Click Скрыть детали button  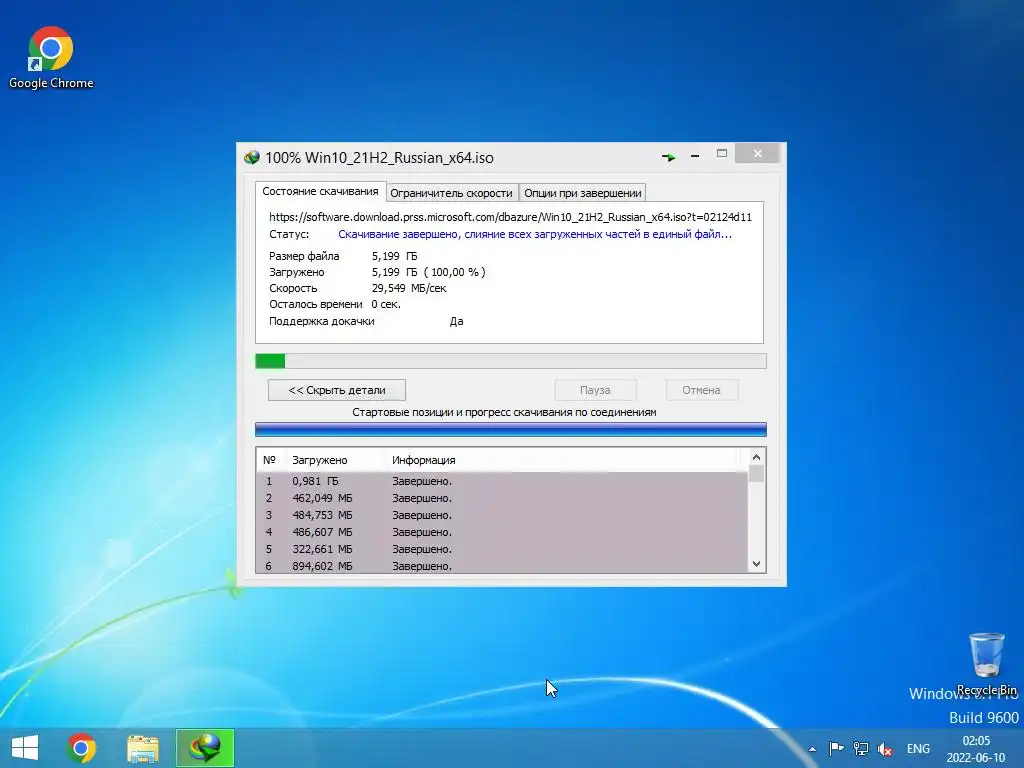337,390
